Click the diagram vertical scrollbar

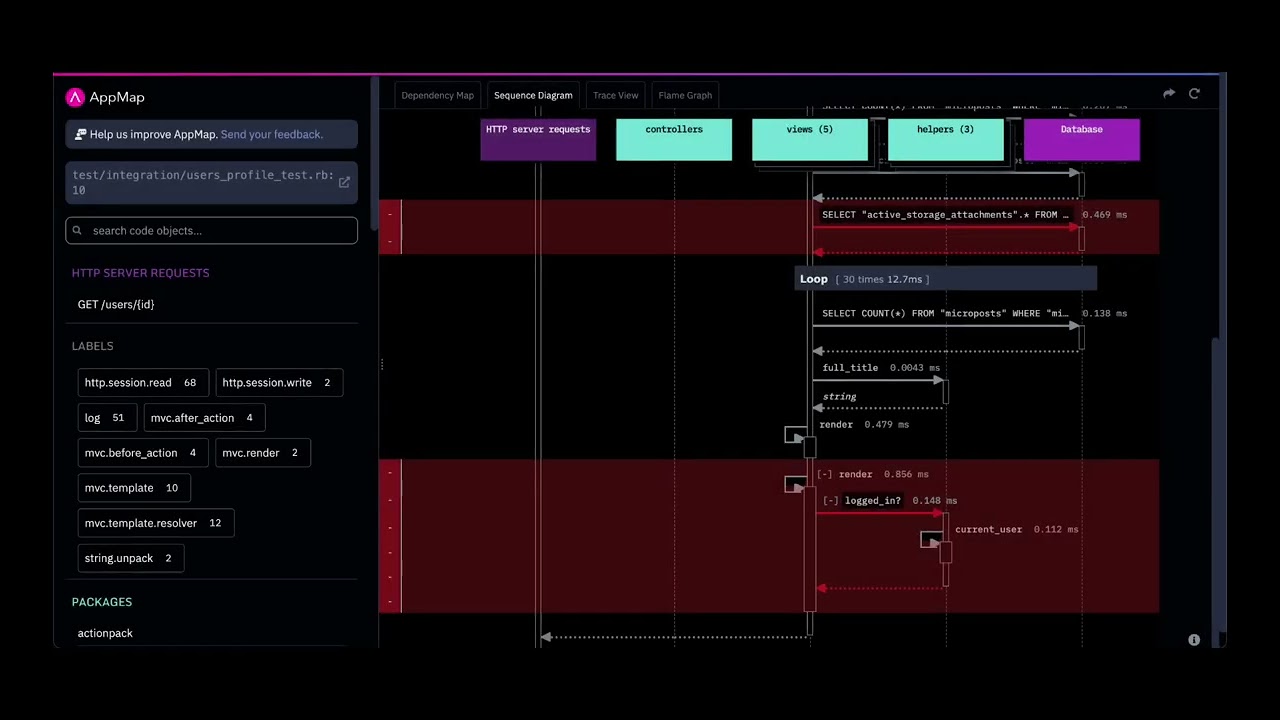point(1216,485)
